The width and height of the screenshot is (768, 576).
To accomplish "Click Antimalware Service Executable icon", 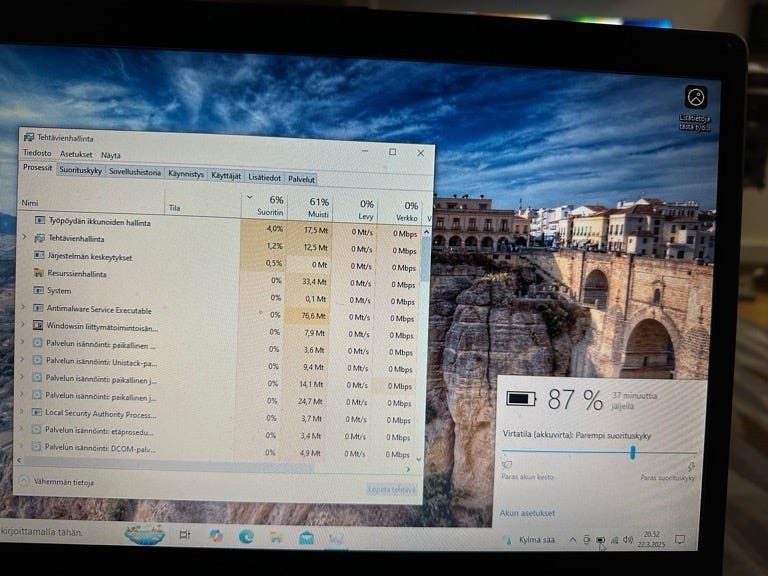I will click(x=38, y=308).
